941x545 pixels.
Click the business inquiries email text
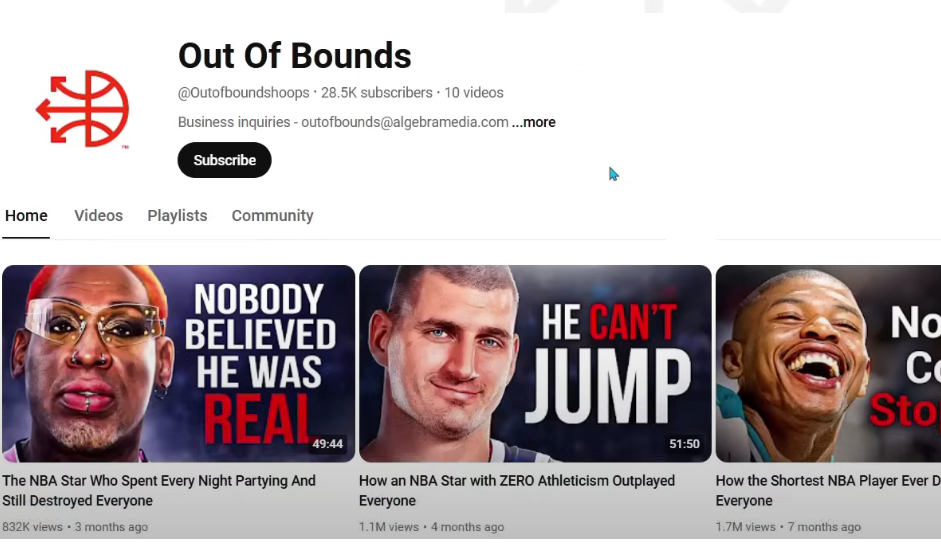(404, 122)
